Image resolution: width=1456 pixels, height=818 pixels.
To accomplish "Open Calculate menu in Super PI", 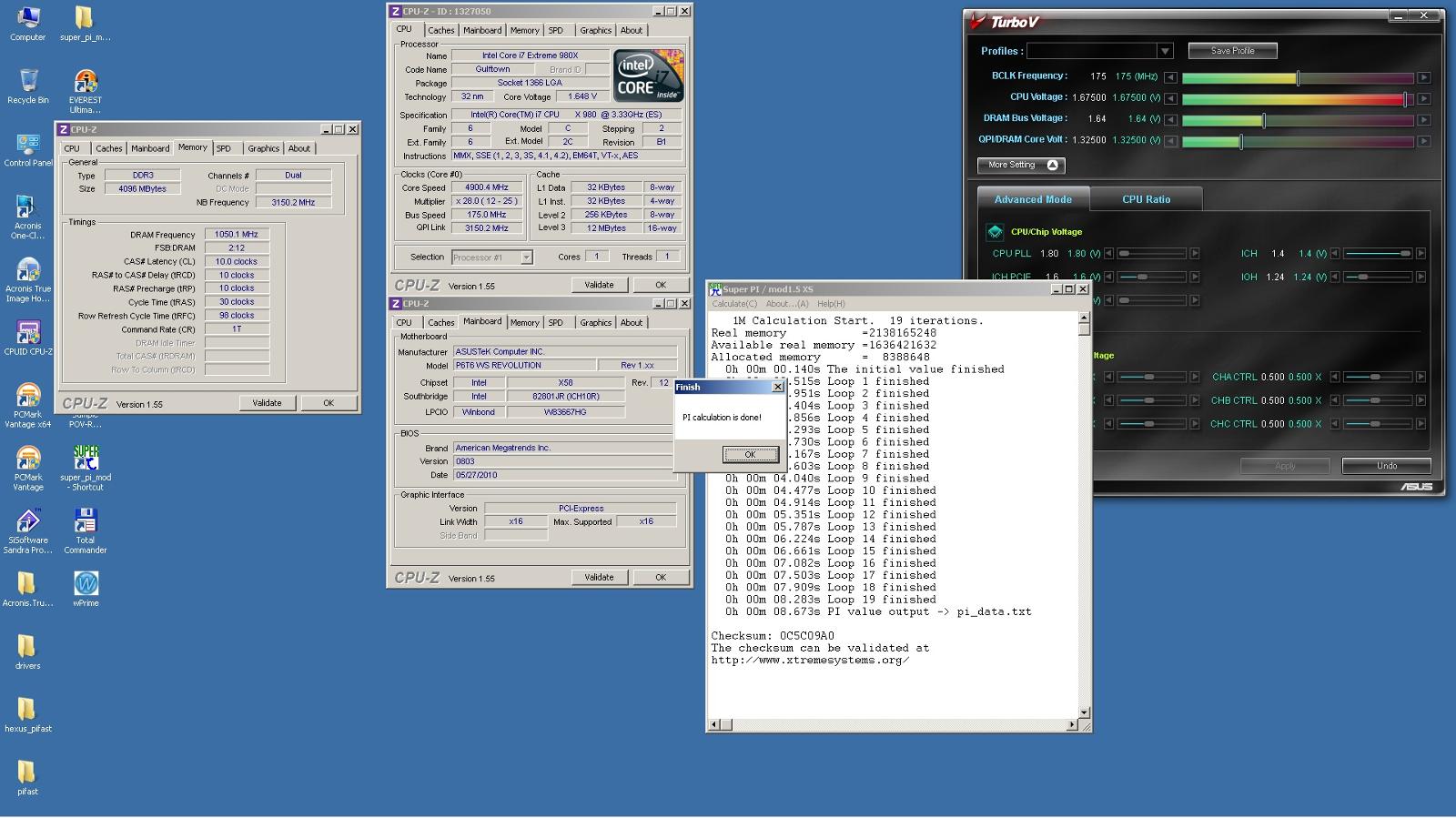I will [733, 304].
